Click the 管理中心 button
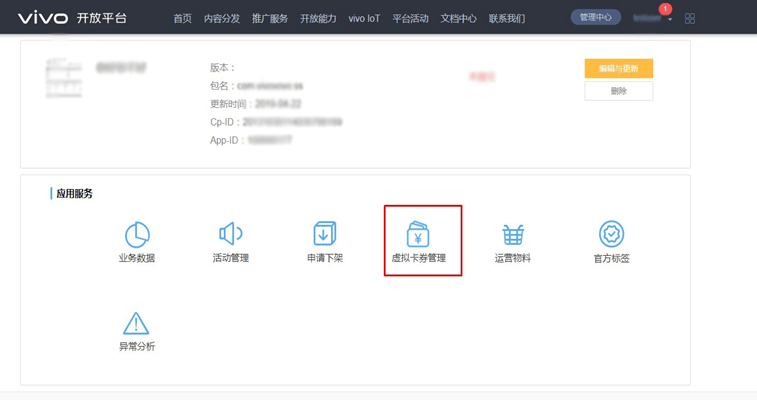This screenshot has width=757, height=400. click(x=596, y=17)
